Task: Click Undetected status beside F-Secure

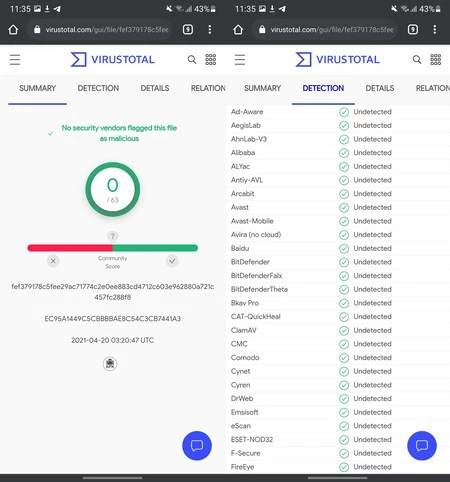Action: point(372,453)
